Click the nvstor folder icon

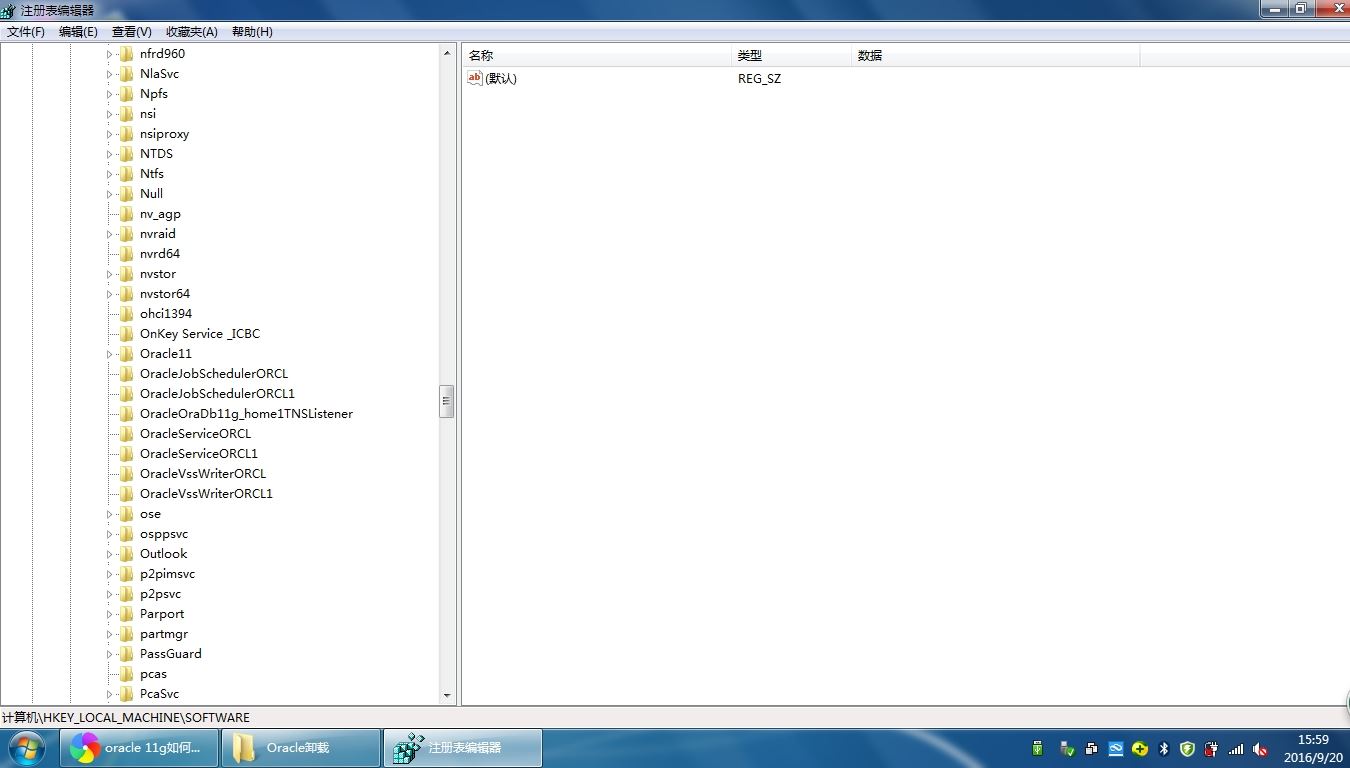(126, 274)
